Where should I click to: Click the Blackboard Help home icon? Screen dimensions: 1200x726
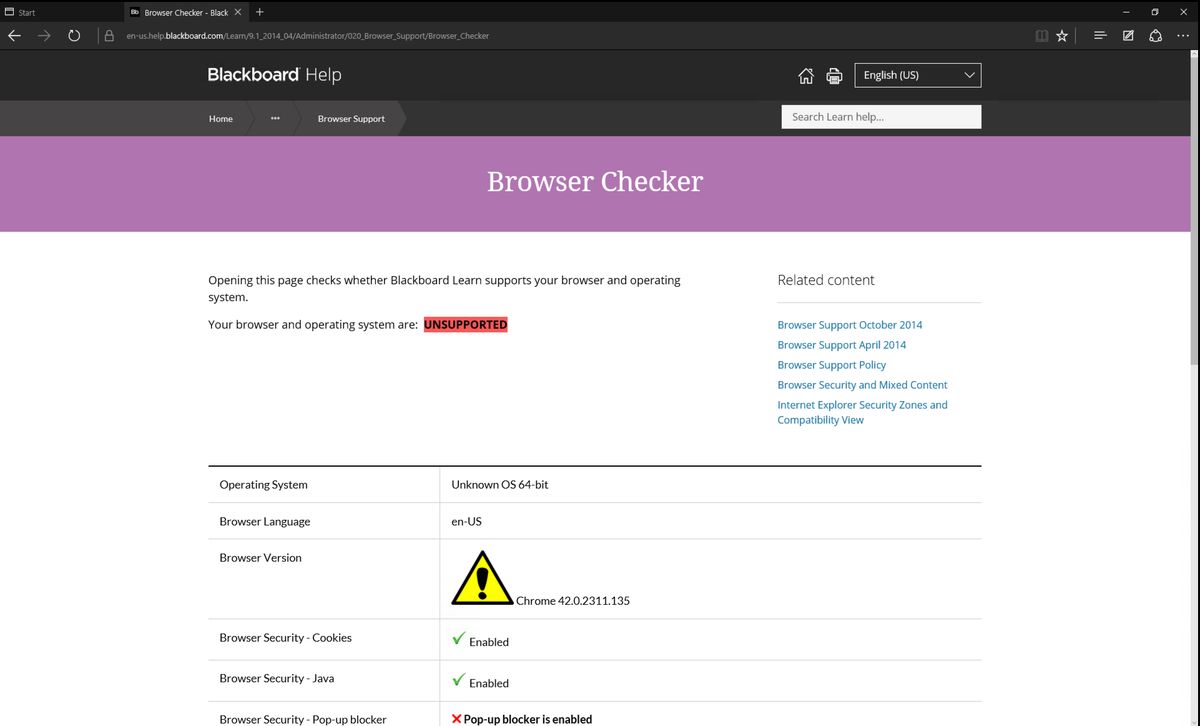806,76
